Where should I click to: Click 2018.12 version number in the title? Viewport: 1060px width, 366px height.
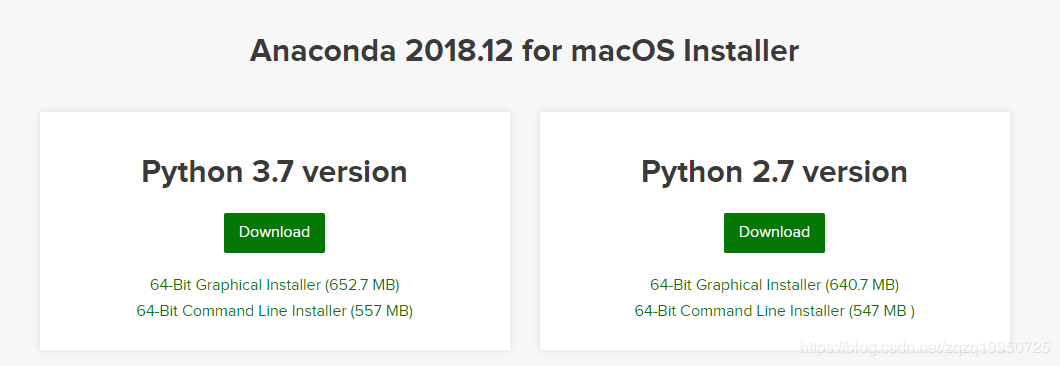tap(459, 51)
